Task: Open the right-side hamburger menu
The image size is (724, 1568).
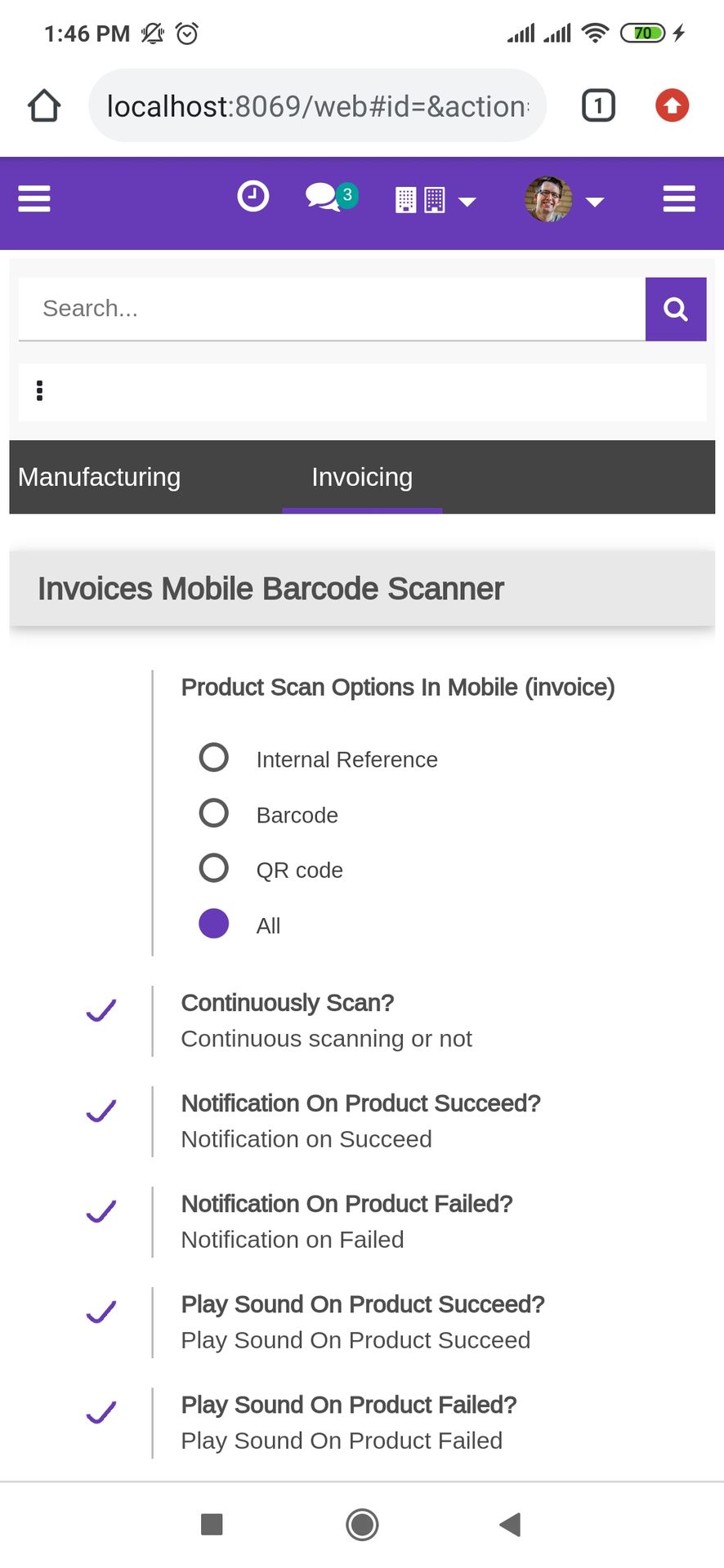Action: click(x=679, y=198)
